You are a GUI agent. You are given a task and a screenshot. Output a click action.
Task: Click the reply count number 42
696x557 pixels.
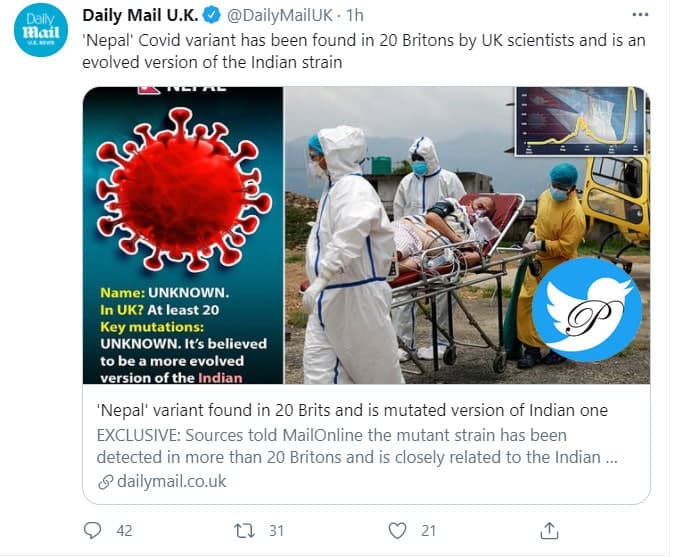coord(124,530)
